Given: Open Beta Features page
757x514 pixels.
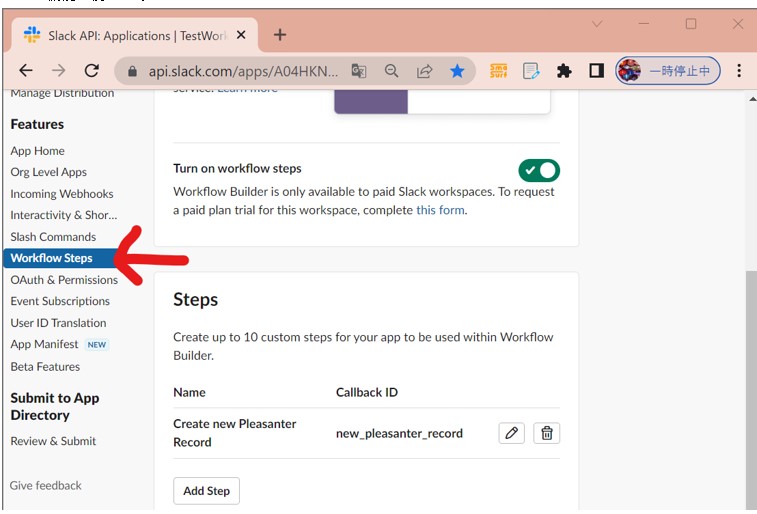Looking at the screenshot, I should coord(45,367).
